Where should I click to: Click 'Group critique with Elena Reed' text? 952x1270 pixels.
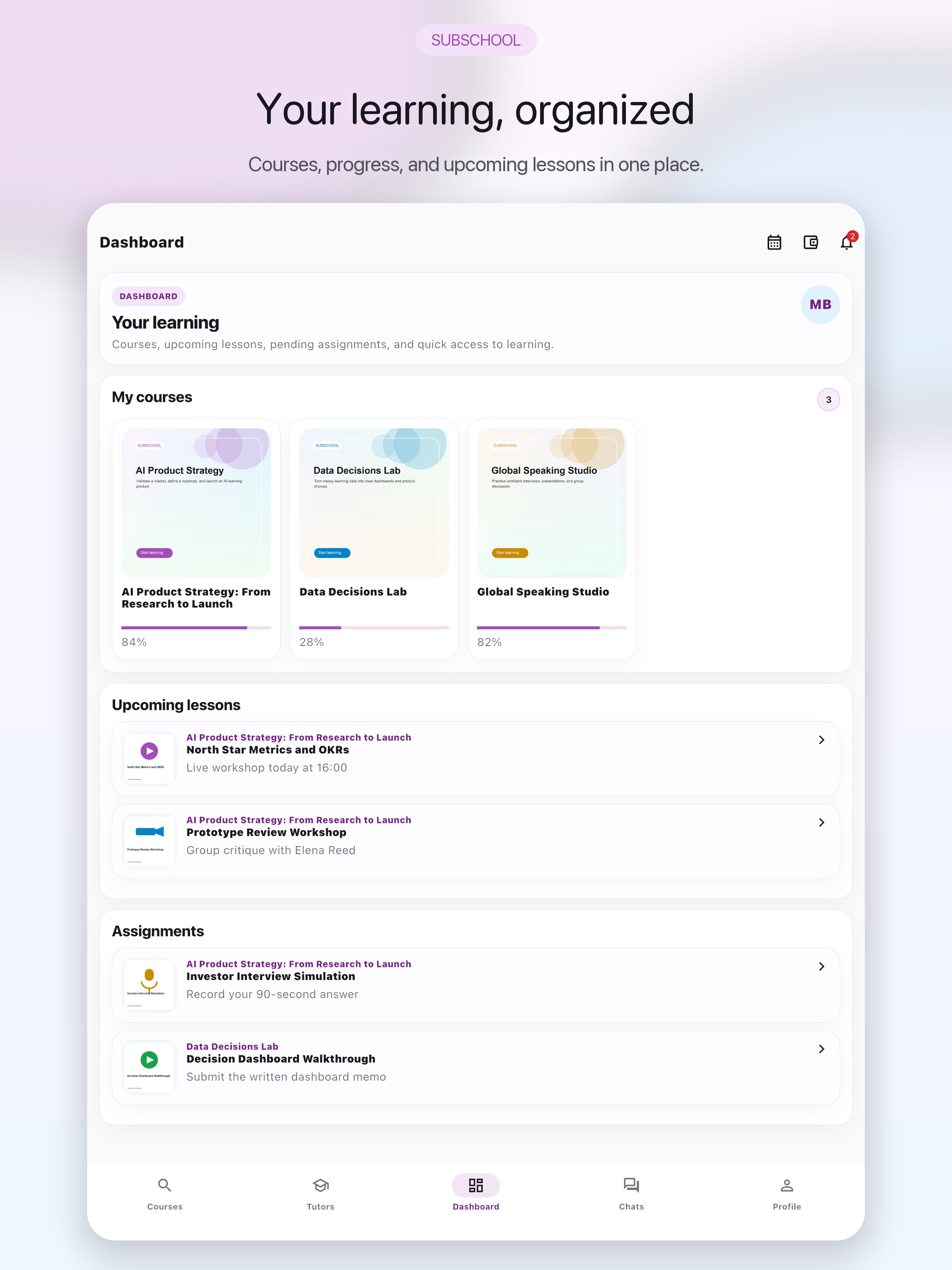(271, 851)
